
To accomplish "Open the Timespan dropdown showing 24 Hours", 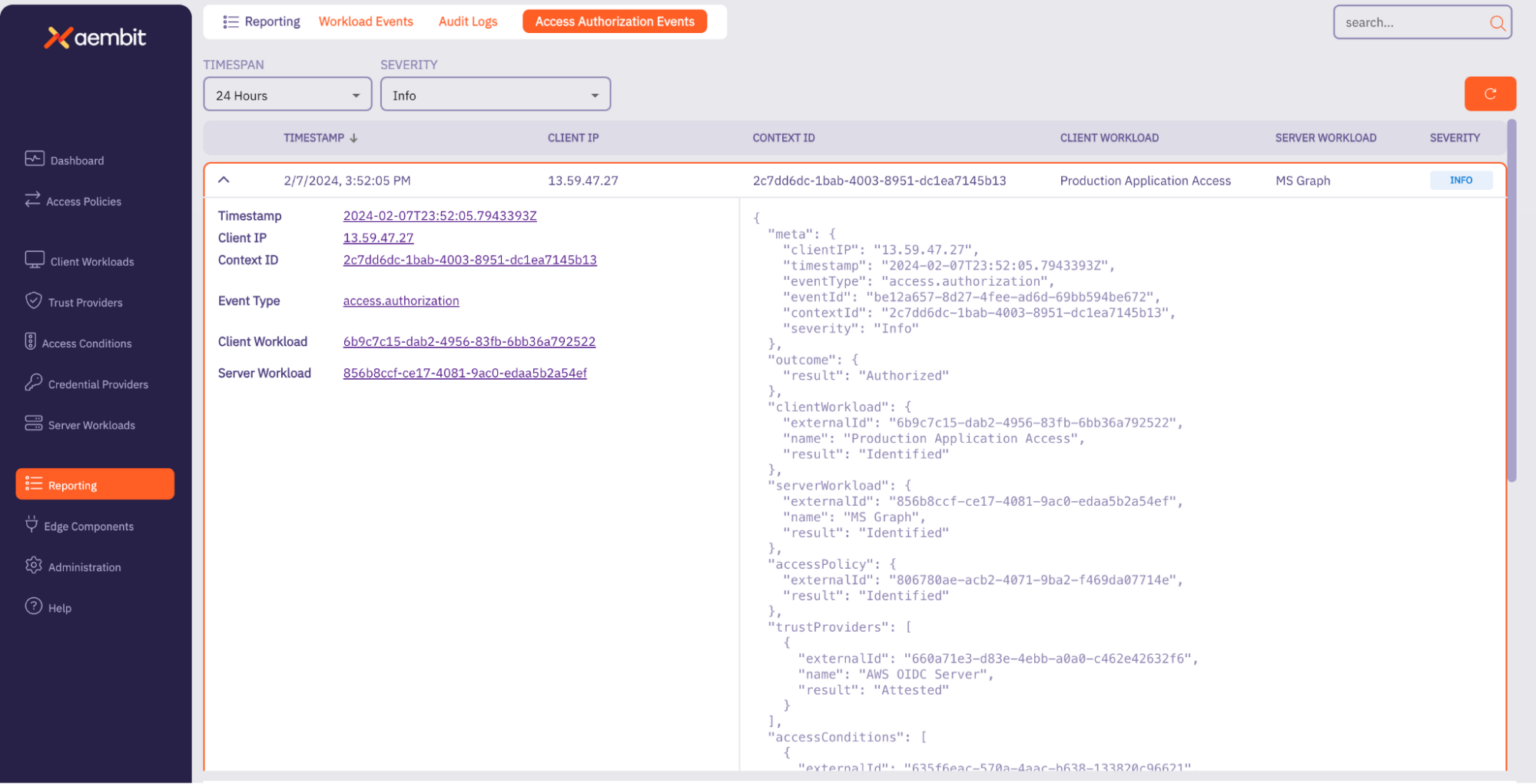I will [x=287, y=93].
